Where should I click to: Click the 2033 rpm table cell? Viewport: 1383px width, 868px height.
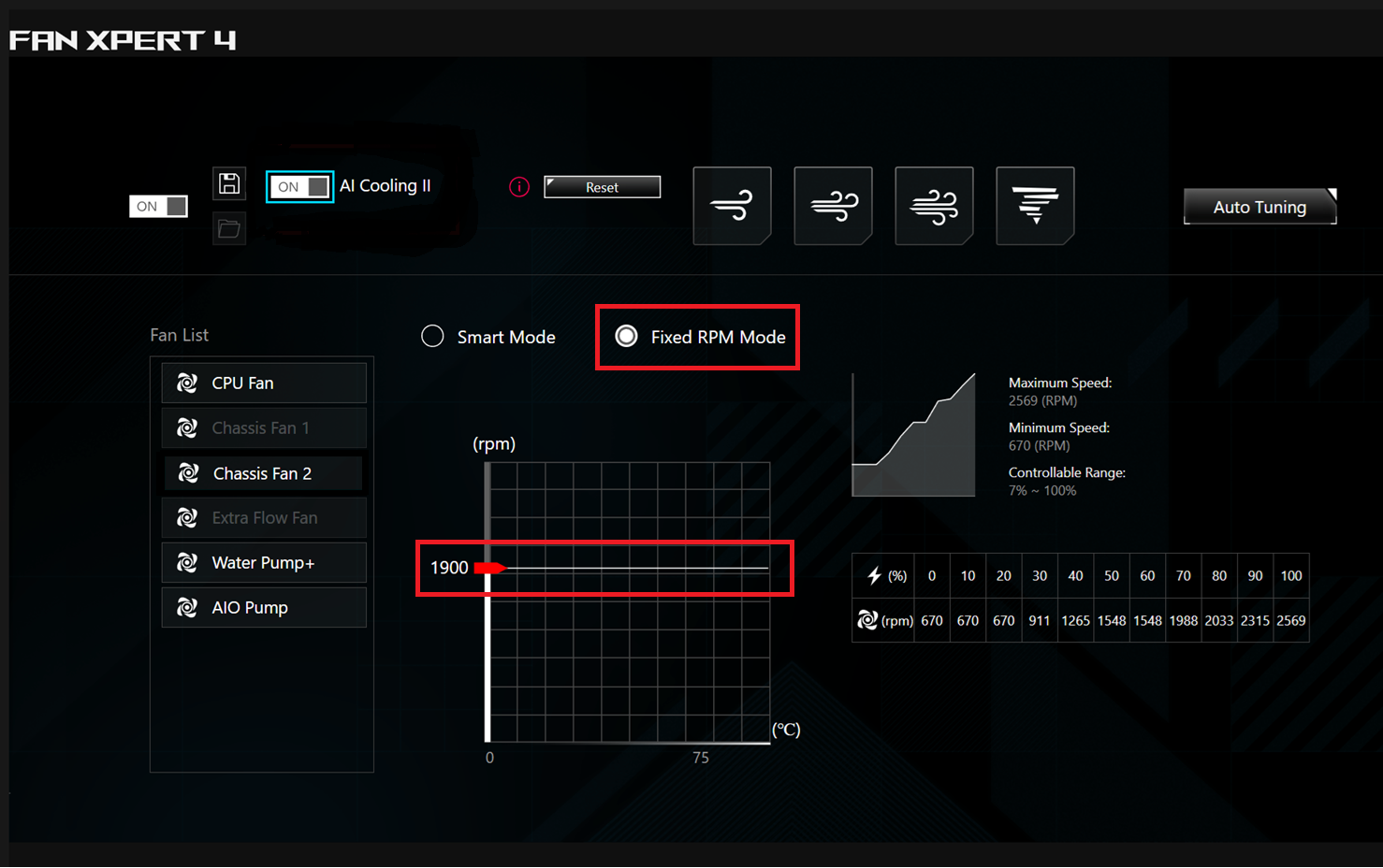[x=1219, y=620]
